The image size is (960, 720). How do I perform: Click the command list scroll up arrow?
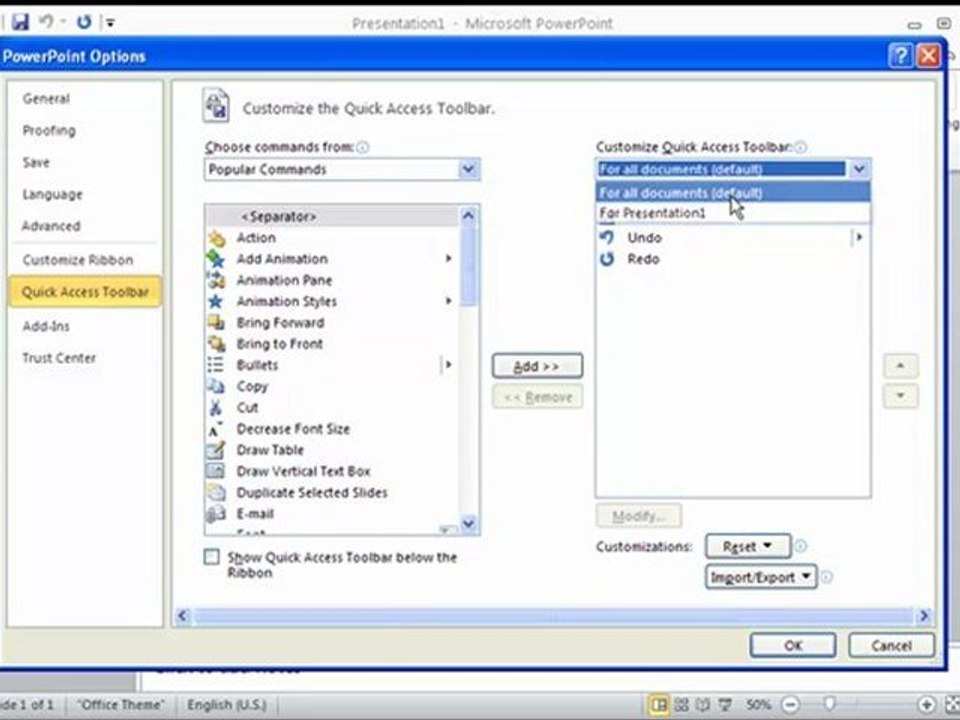pyautogui.click(x=468, y=216)
